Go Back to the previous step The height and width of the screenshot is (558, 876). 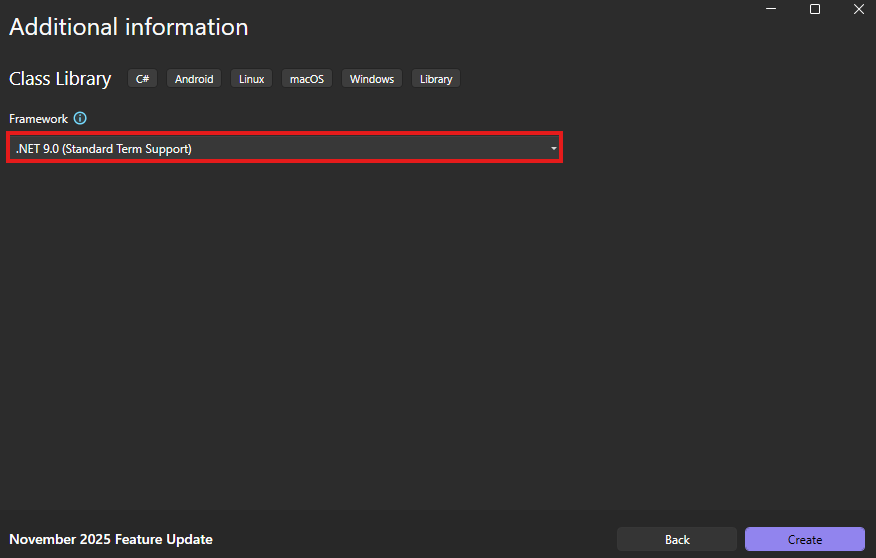click(x=677, y=539)
